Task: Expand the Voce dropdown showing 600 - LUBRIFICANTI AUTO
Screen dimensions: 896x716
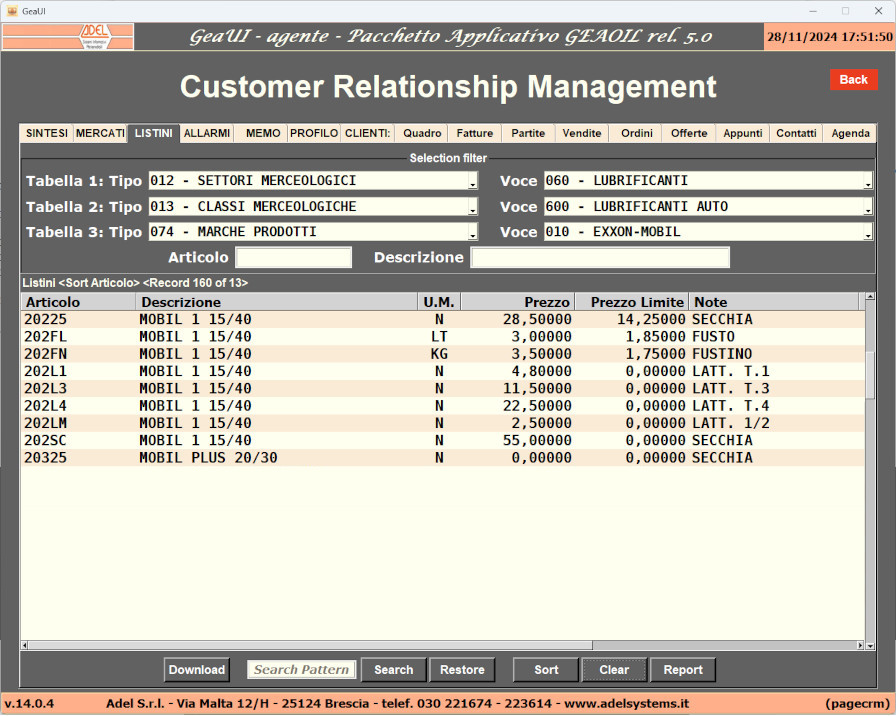Action: [868, 207]
